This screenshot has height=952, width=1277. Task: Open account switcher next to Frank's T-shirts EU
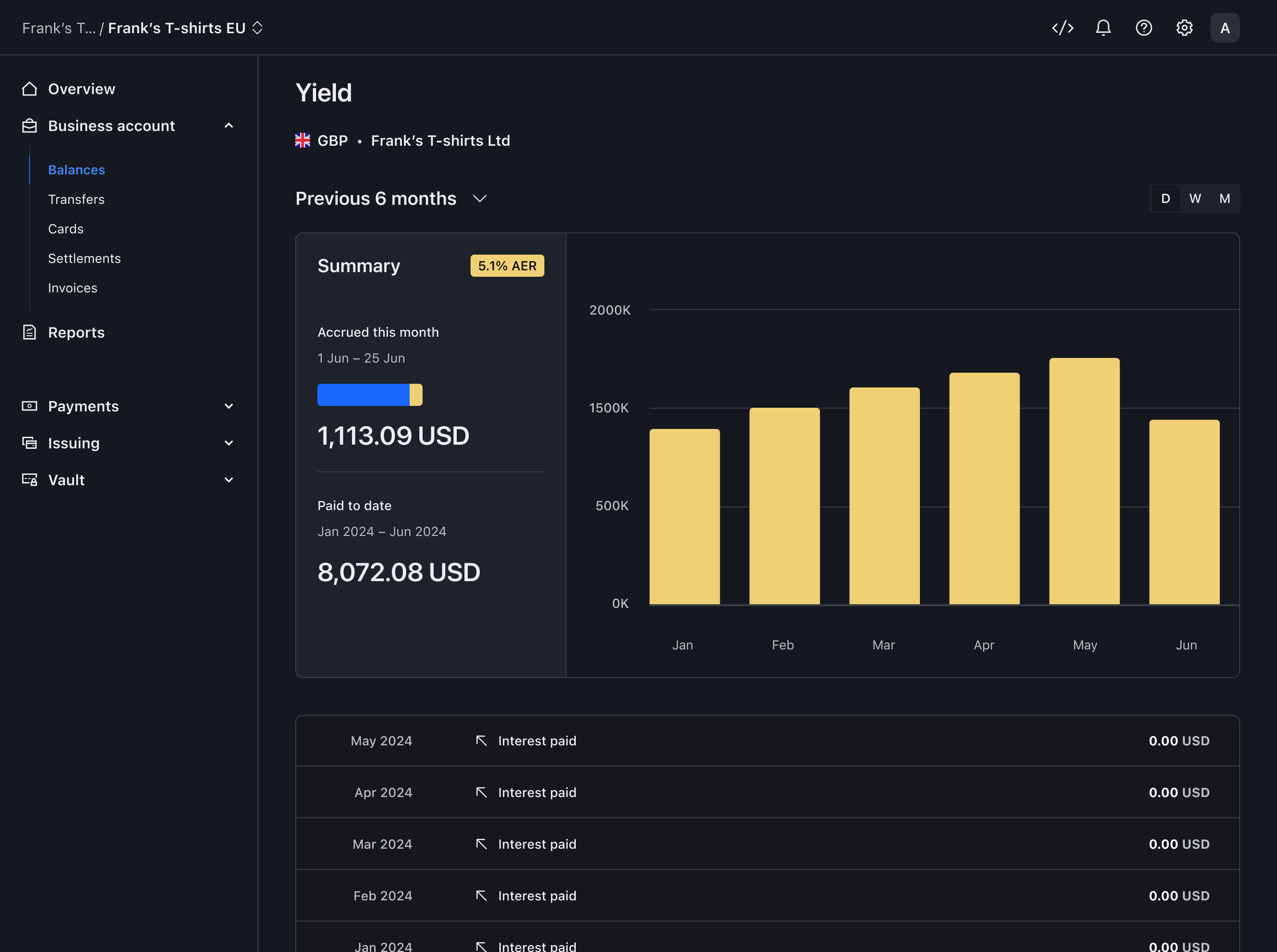tap(257, 28)
